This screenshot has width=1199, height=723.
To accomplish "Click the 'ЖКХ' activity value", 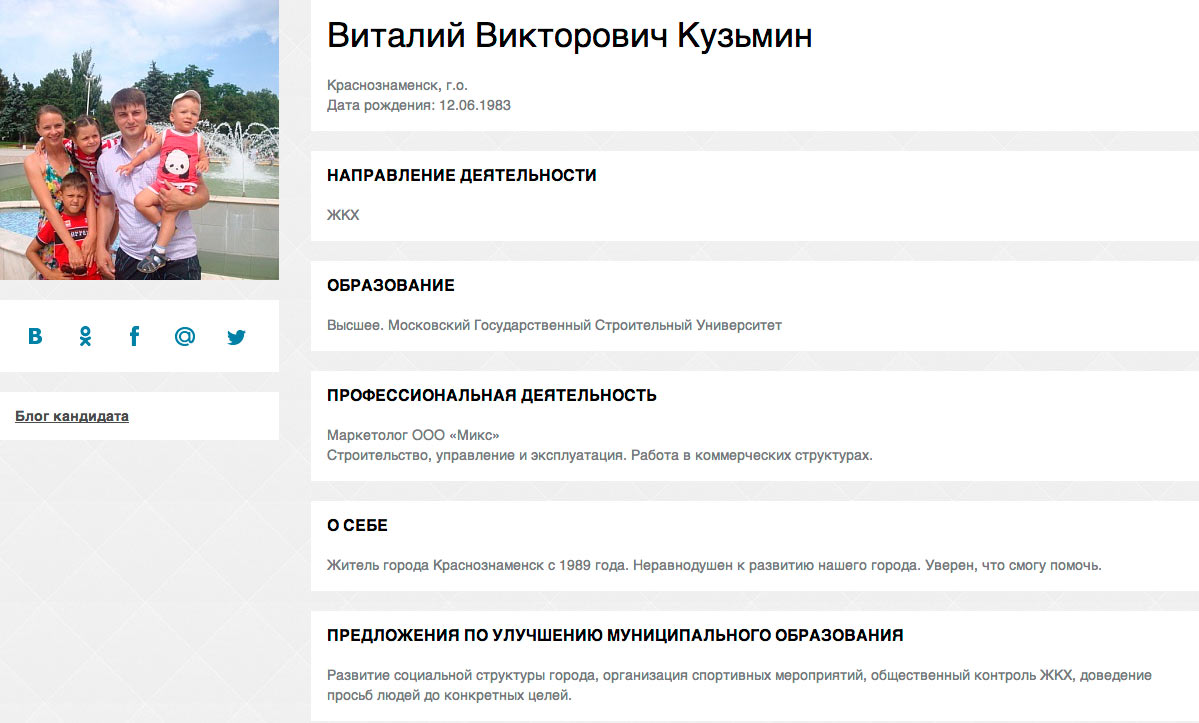I will point(343,215).
